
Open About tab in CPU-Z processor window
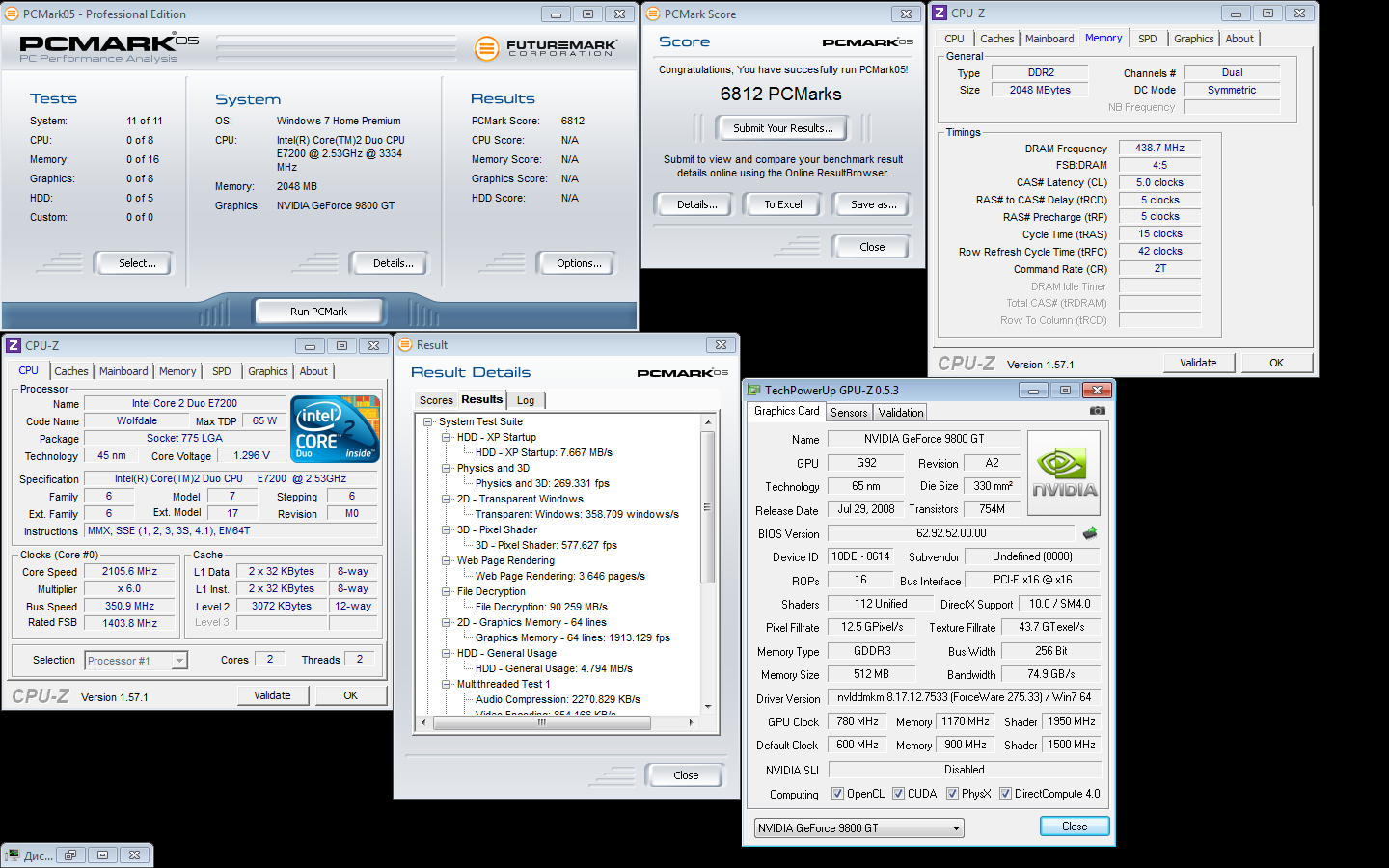[x=313, y=371]
